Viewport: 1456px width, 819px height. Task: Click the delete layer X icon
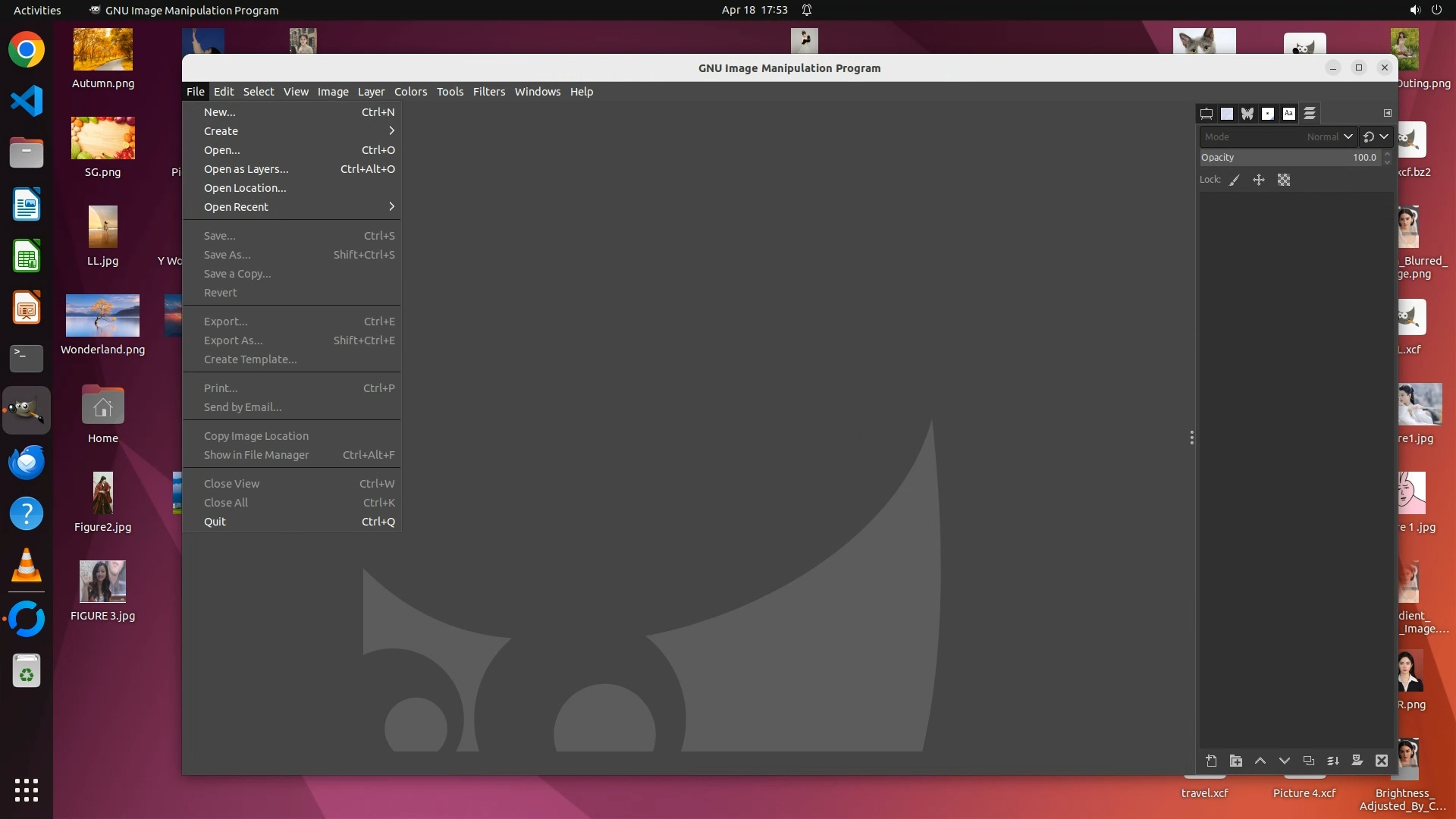pos(1381,761)
